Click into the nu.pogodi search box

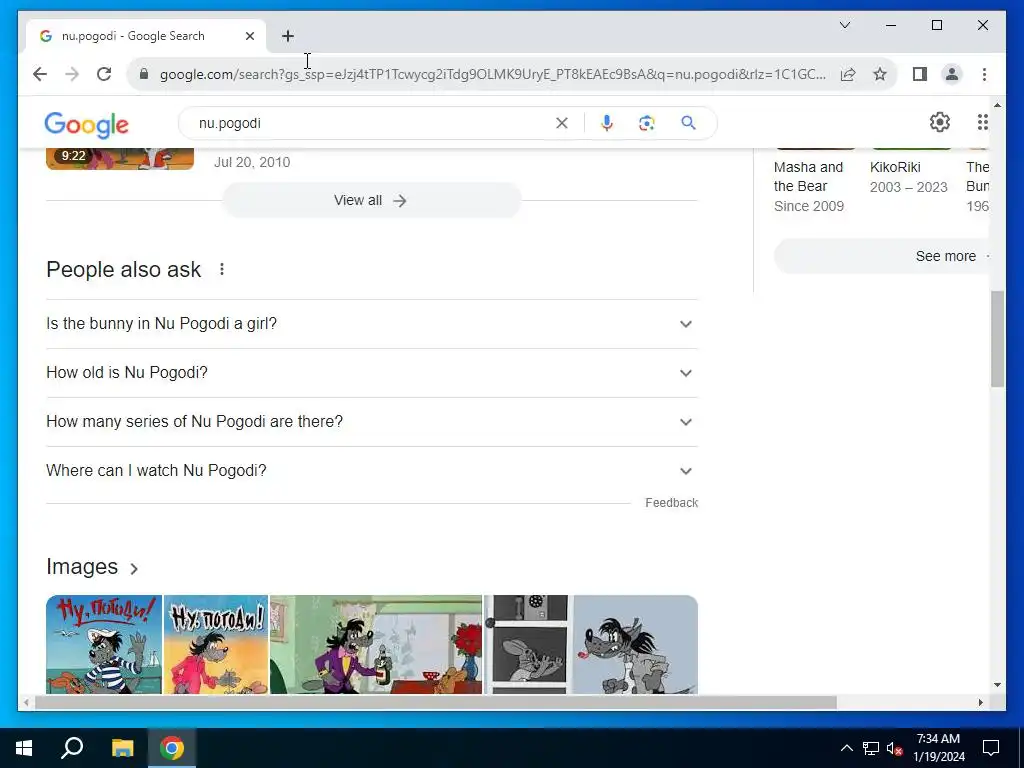372,123
